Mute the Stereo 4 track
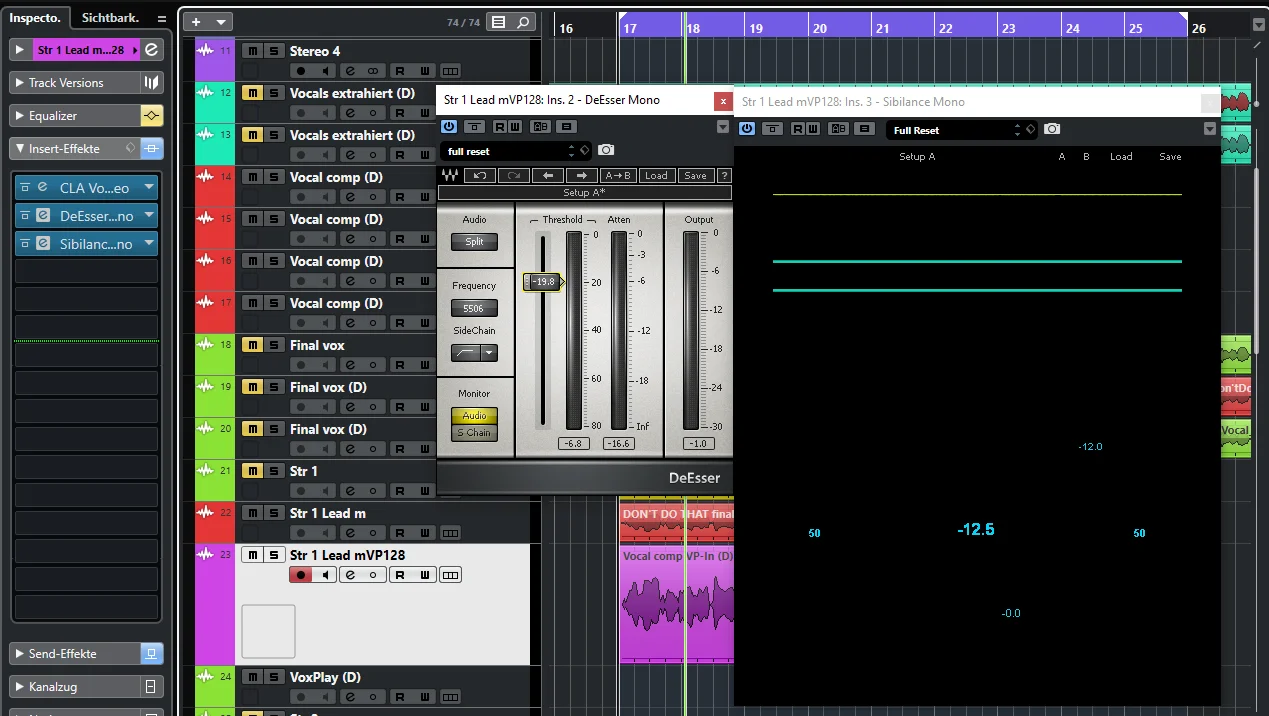 (x=252, y=51)
